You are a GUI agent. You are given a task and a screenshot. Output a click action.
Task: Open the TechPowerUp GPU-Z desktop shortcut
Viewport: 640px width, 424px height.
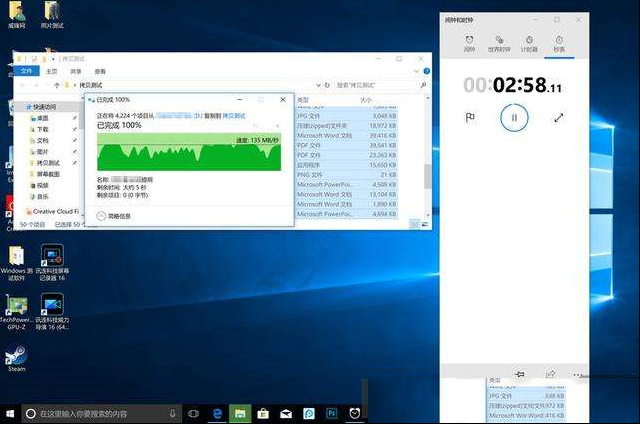(x=16, y=311)
